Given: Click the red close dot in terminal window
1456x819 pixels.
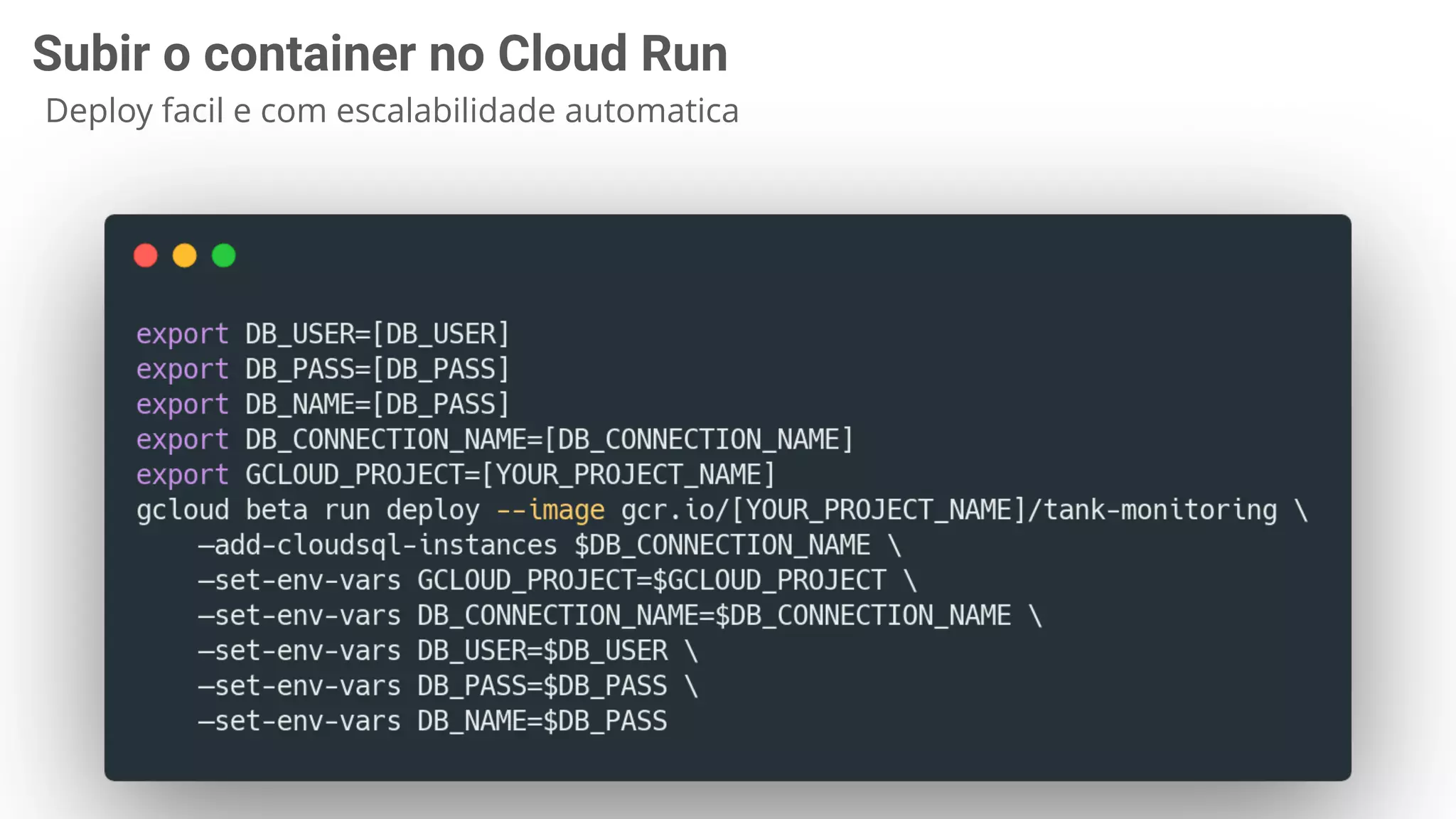Looking at the screenshot, I should [x=146, y=256].
